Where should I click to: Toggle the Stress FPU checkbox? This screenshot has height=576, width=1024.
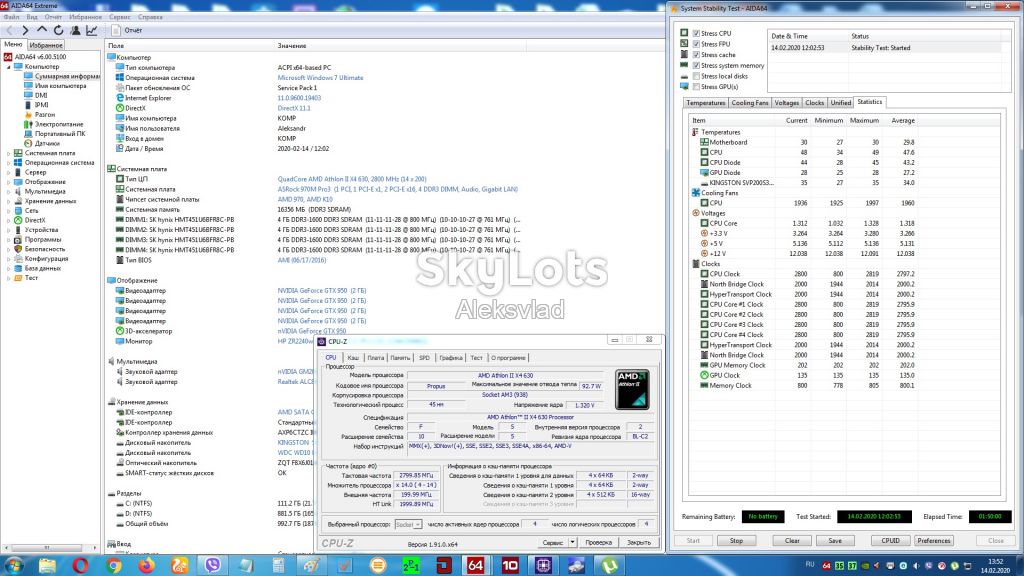(x=696, y=44)
